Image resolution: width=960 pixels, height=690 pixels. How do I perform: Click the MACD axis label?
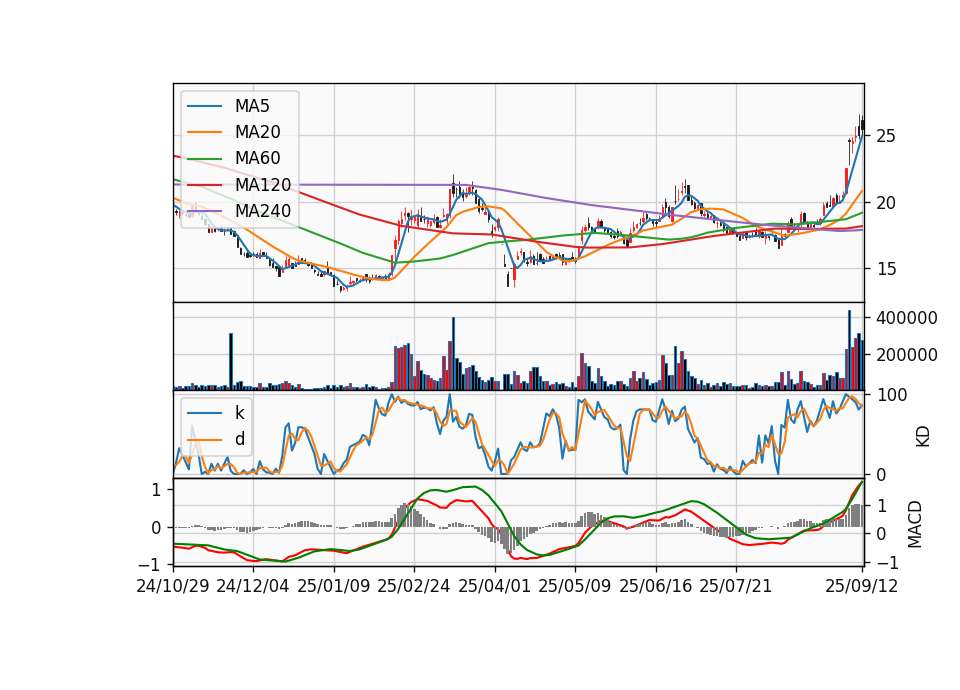click(x=914, y=524)
